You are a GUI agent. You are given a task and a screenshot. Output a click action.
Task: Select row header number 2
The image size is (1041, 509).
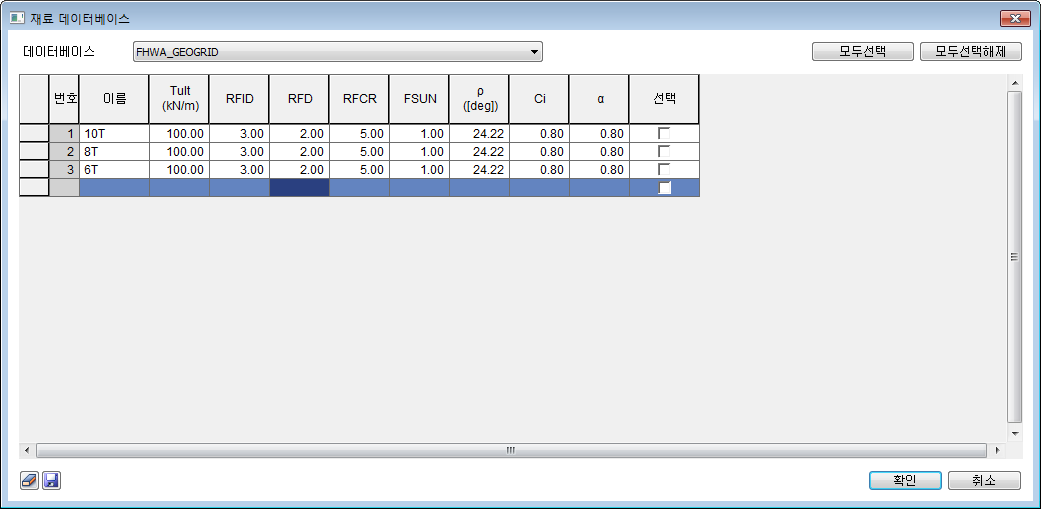(x=64, y=152)
